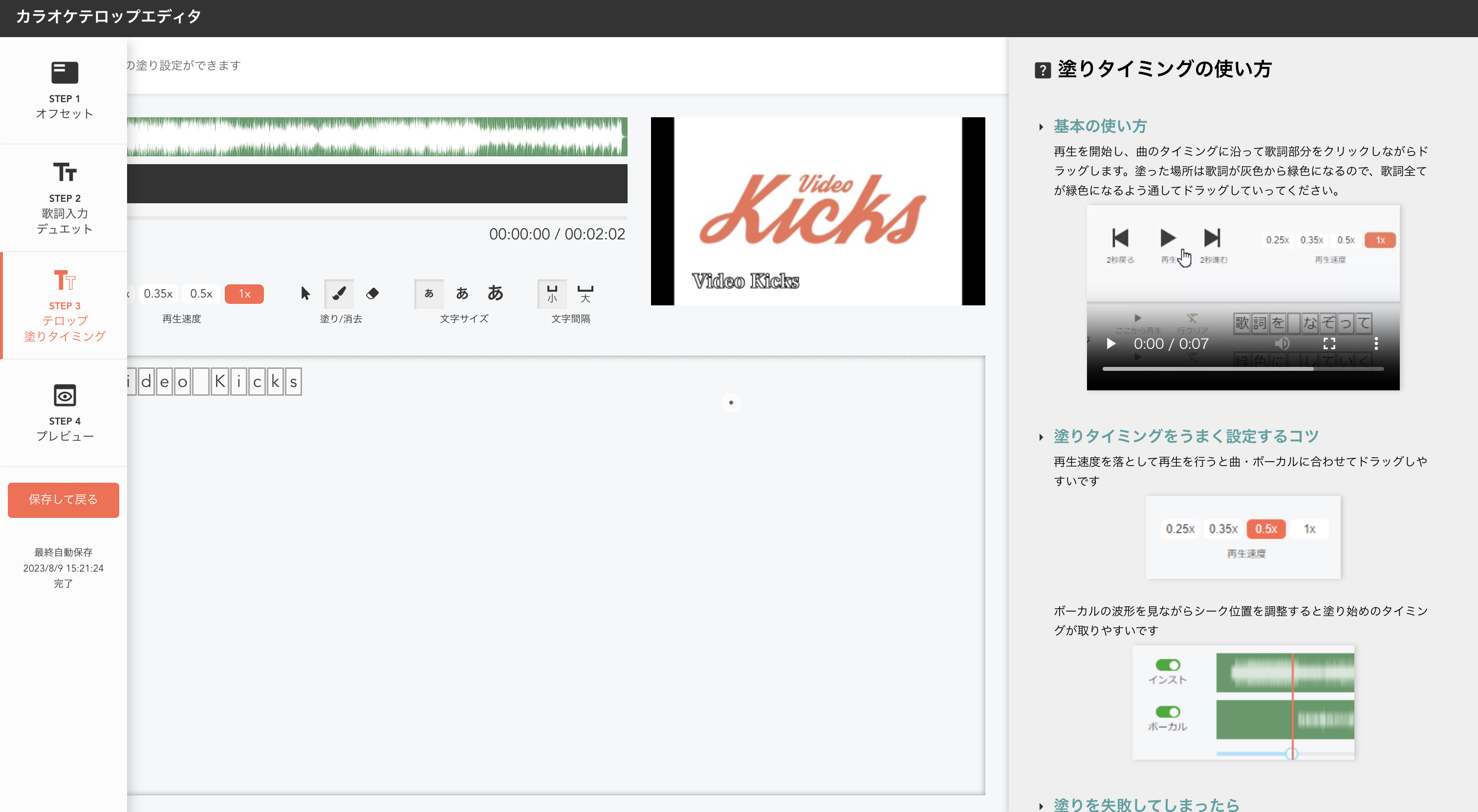Click the カラオケテロップエディタ title
Screen dimensions: 1478x812
click(109, 17)
